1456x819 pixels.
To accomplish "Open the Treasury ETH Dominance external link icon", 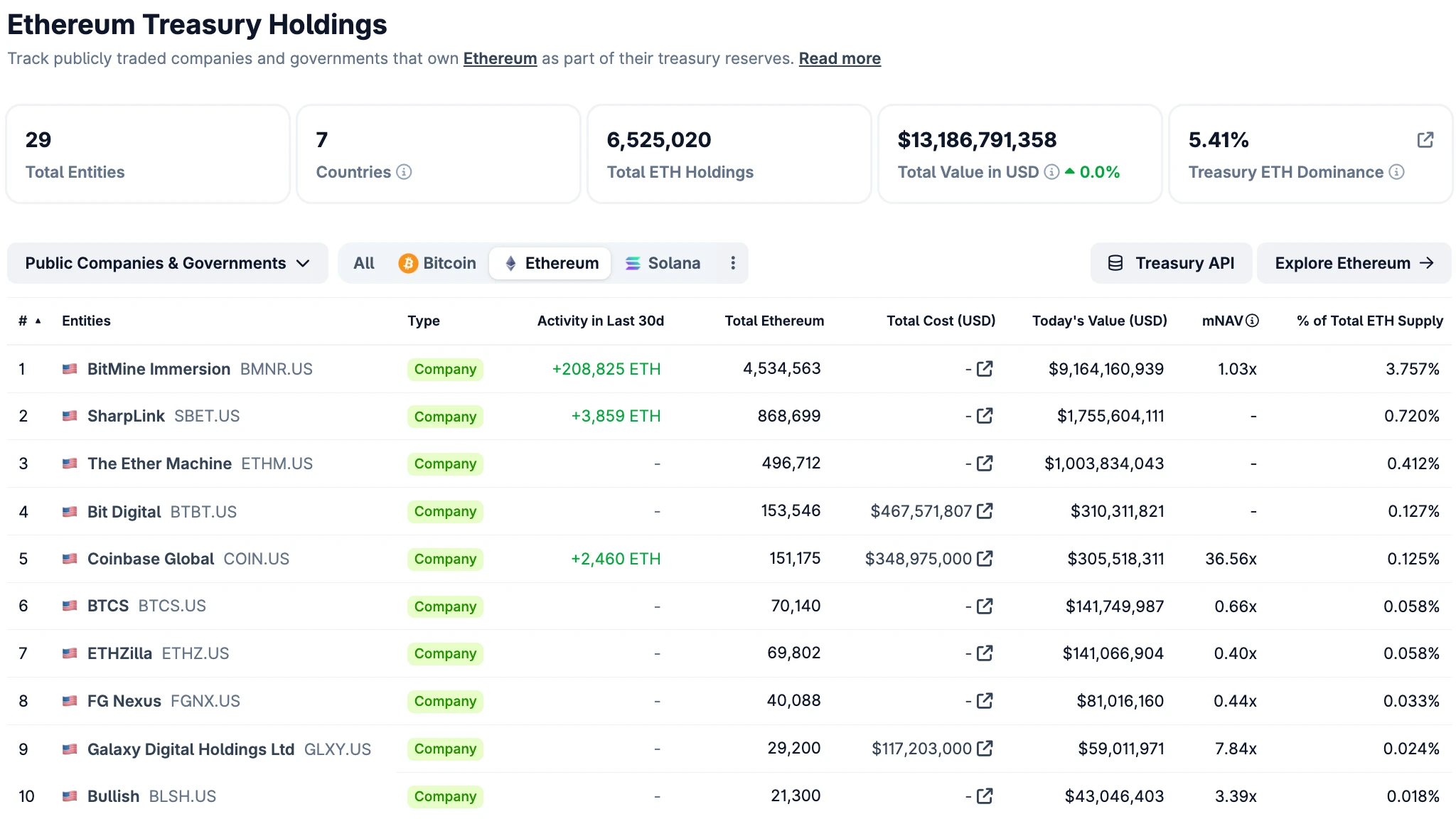I will click(x=1425, y=140).
